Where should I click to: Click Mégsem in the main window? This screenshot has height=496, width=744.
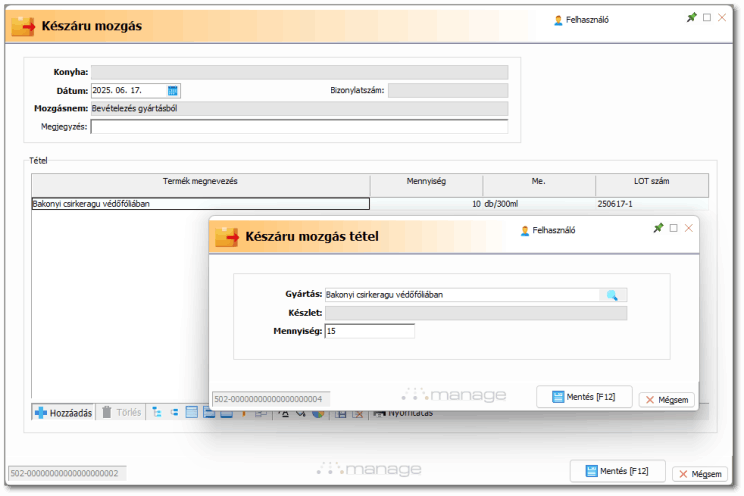700,474
